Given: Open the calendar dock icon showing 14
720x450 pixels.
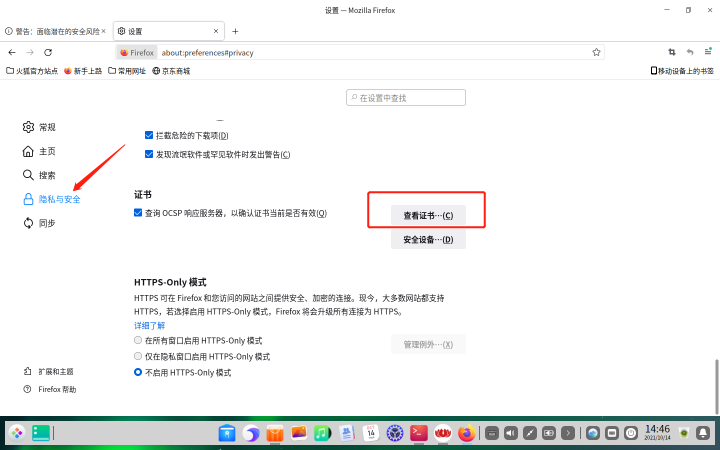Looking at the screenshot, I should (x=371, y=433).
